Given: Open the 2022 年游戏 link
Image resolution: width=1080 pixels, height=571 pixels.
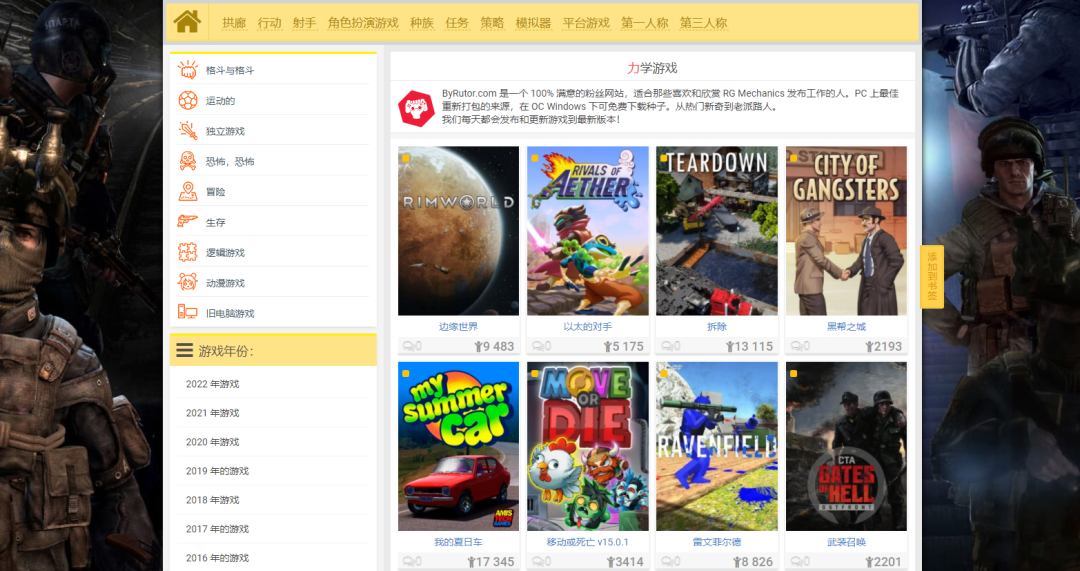Looking at the screenshot, I should [212, 384].
